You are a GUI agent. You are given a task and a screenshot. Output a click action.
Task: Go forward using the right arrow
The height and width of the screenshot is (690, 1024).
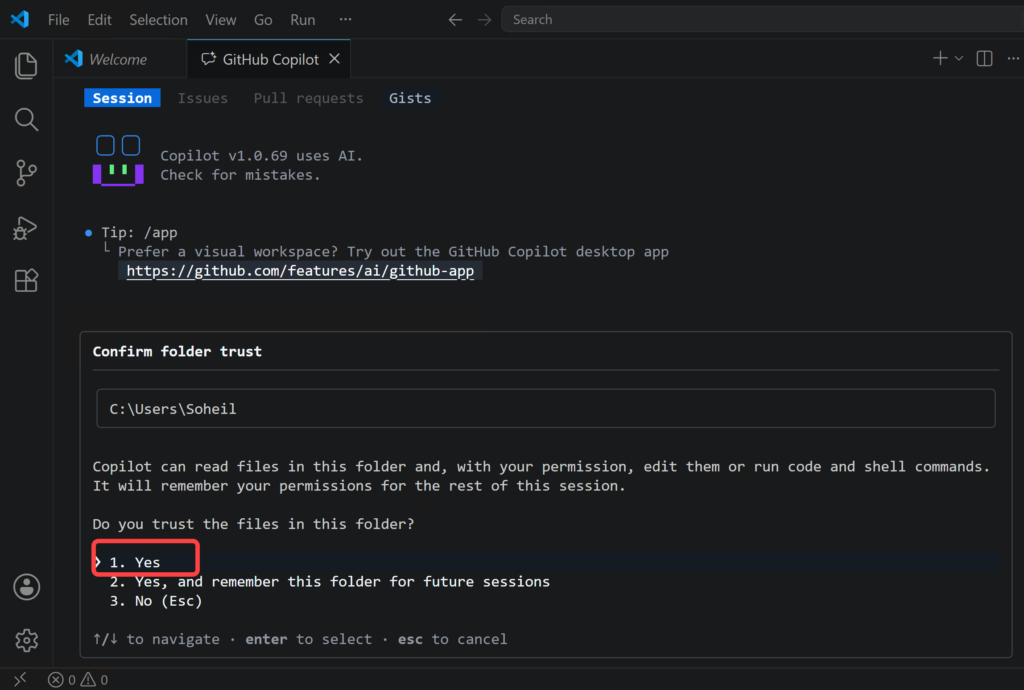pyautogui.click(x=484, y=20)
